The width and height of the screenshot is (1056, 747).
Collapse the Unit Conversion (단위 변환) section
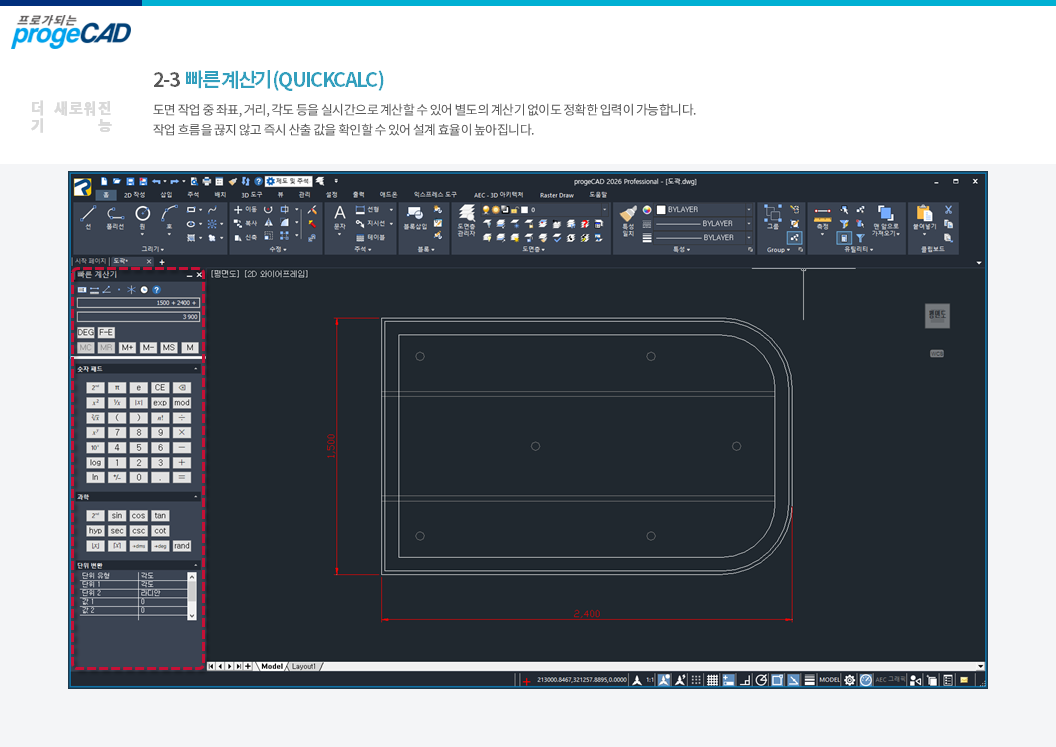(196, 565)
